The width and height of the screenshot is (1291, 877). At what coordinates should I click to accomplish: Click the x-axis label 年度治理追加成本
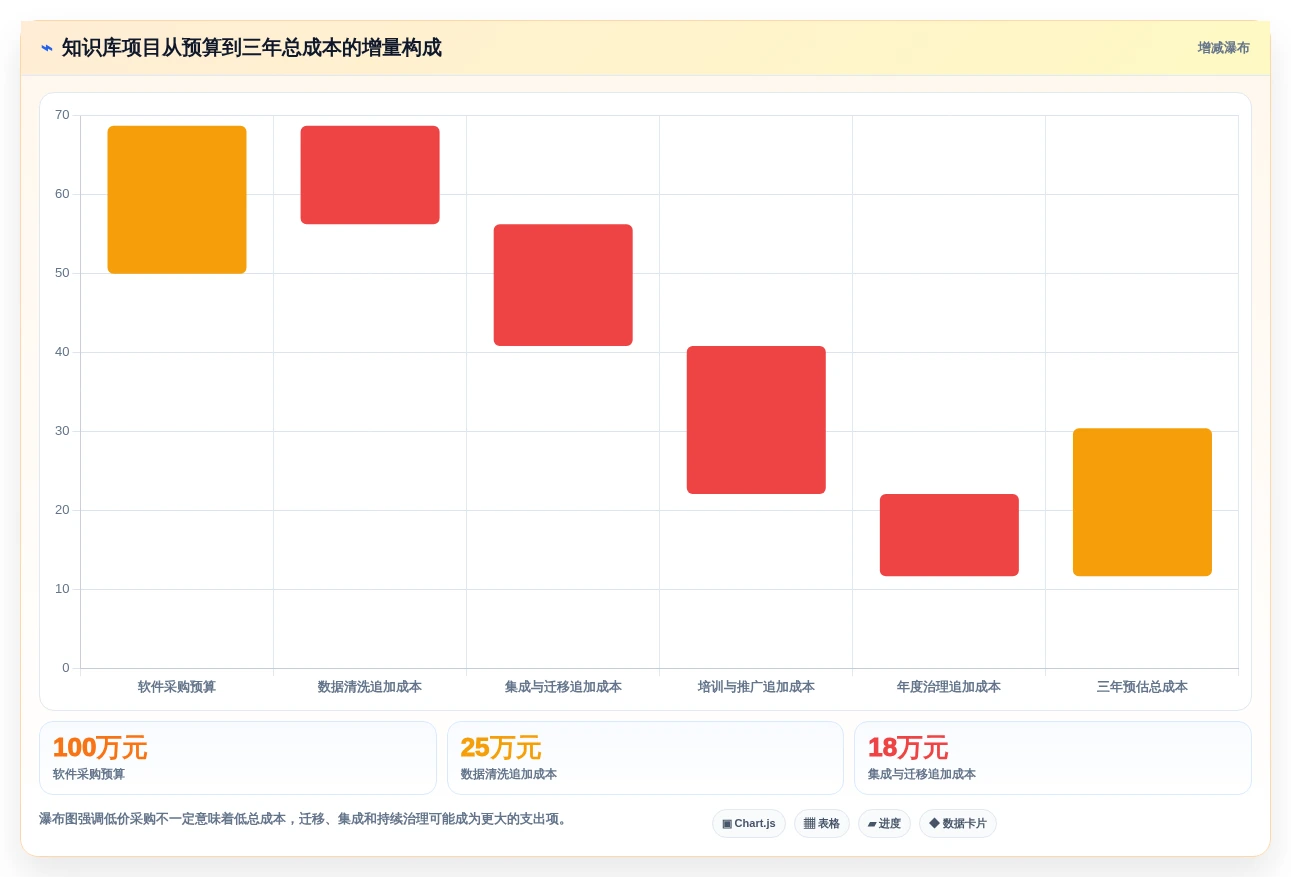949,687
